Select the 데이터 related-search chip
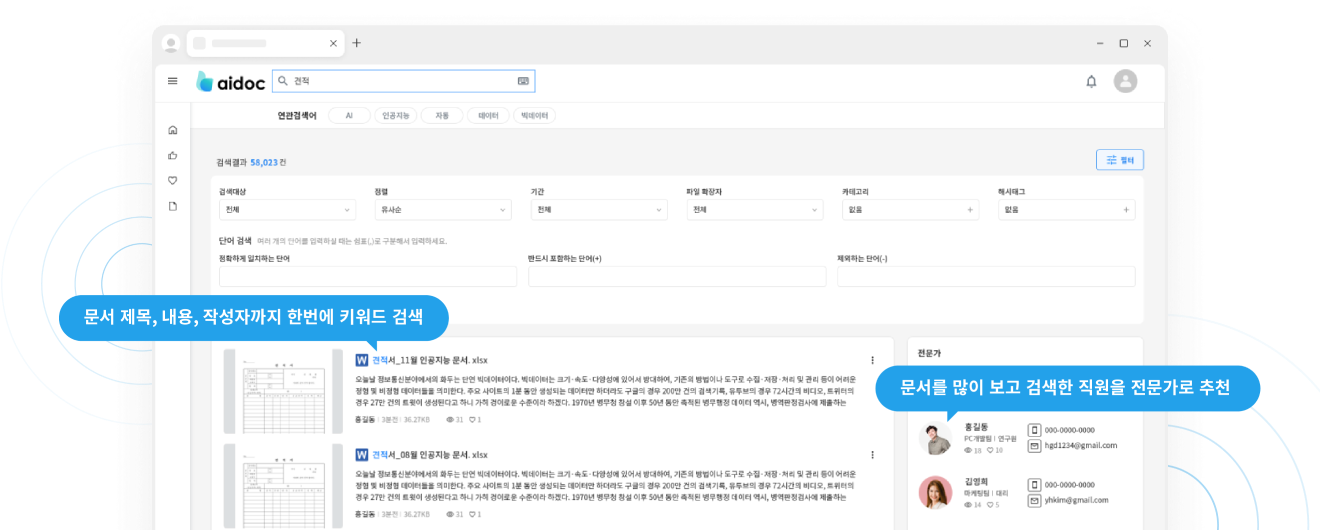Image resolution: width=1320 pixels, height=530 pixels. tap(488, 116)
